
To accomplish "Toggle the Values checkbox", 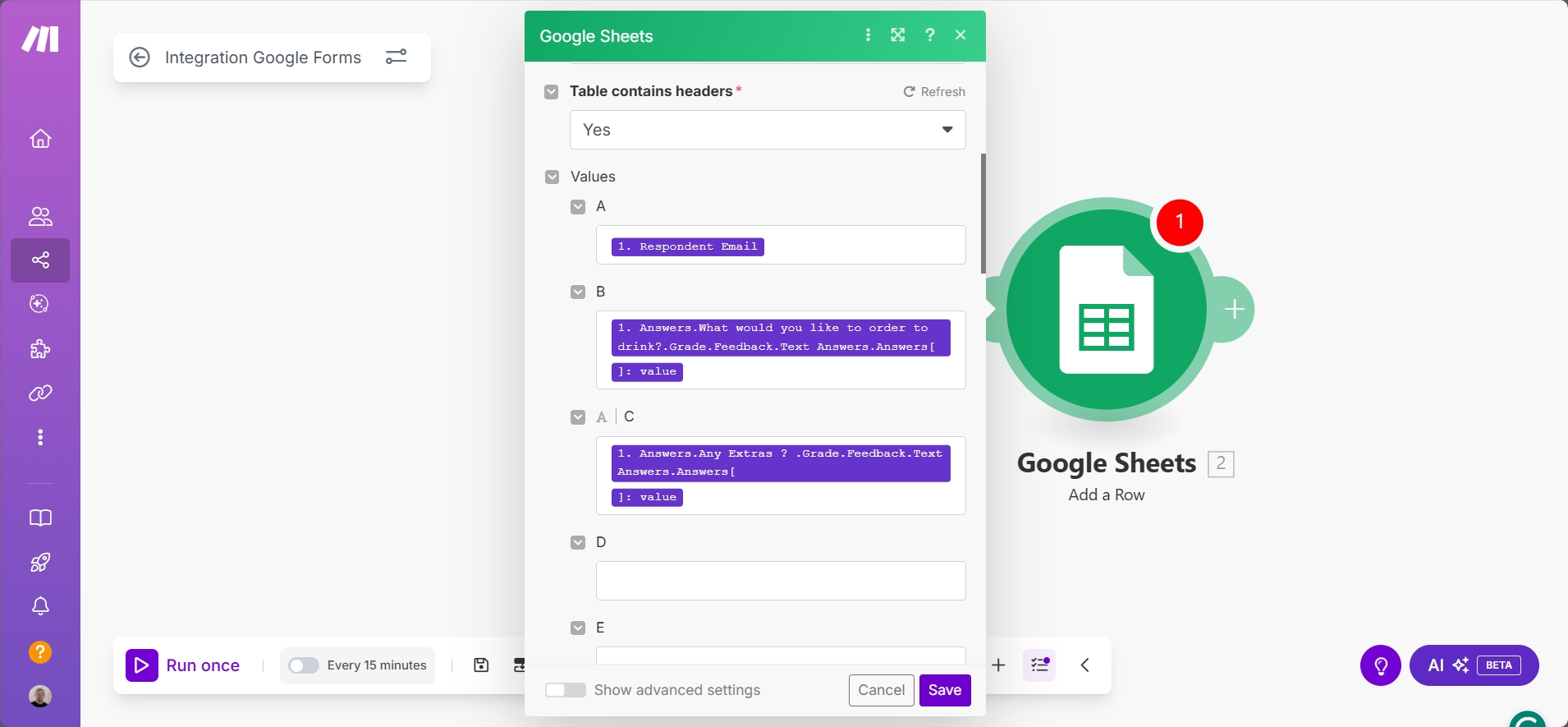I will pyautogui.click(x=552, y=177).
